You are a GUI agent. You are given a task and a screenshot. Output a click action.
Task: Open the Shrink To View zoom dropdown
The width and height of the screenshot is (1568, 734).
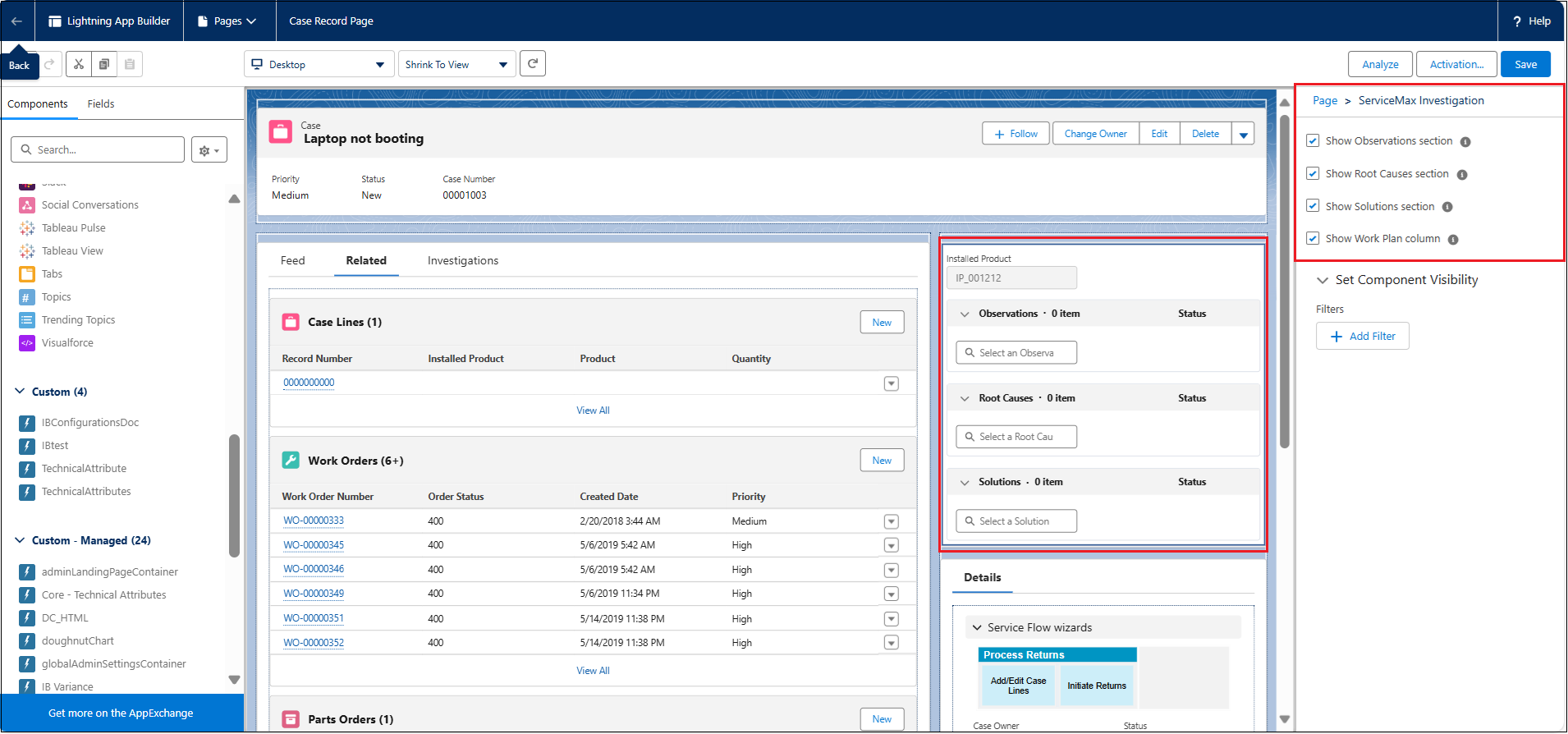click(456, 64)
